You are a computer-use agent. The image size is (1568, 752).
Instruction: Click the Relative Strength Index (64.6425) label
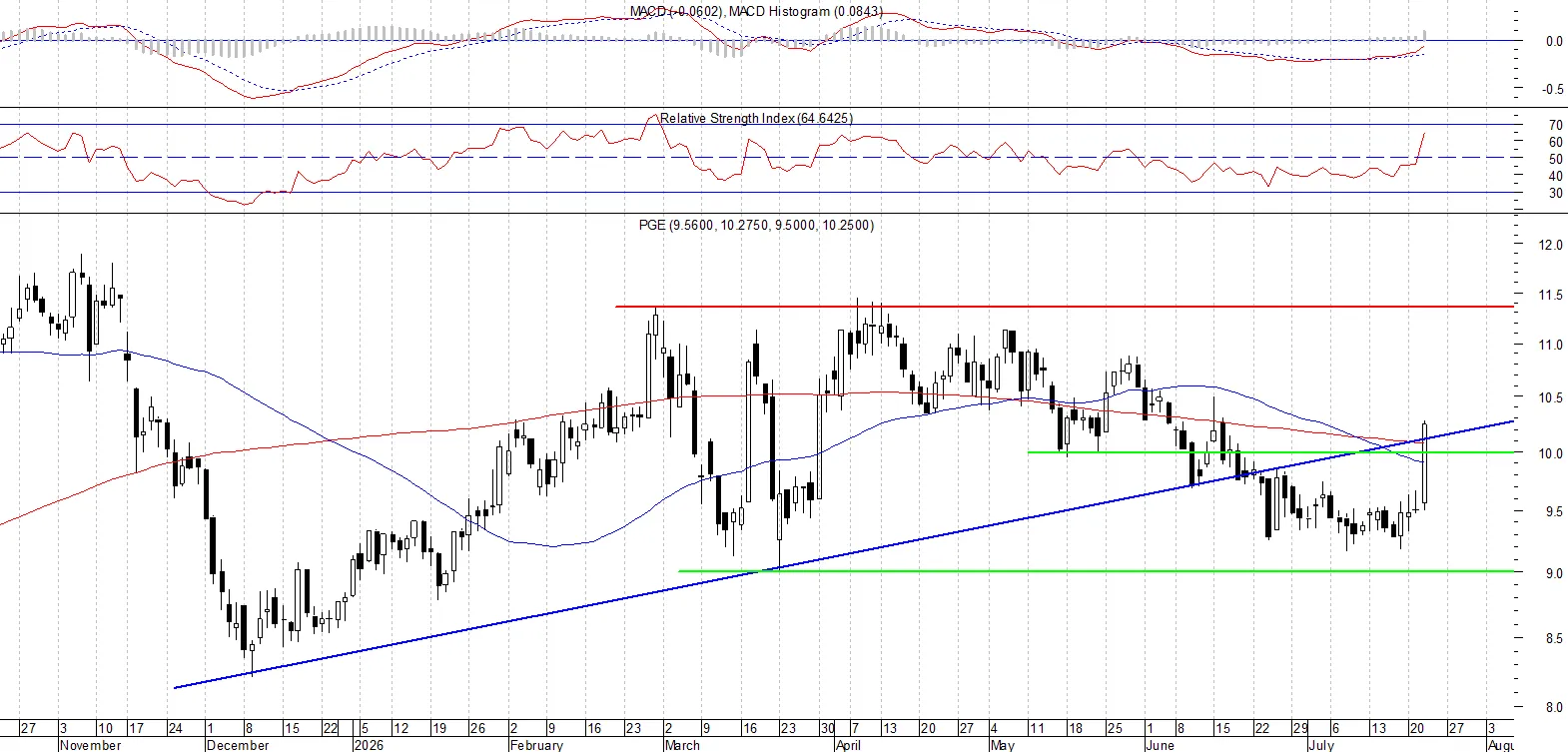click(756, 118)
